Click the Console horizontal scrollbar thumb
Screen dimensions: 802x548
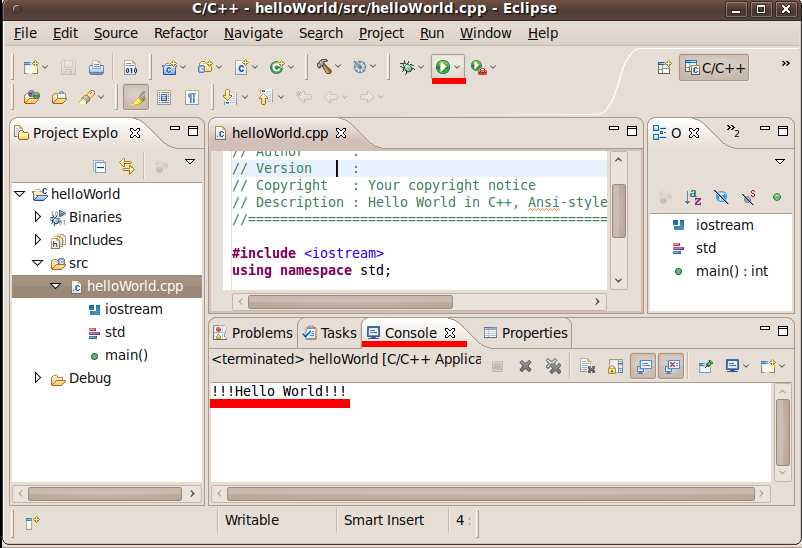[x=491, y=494]
